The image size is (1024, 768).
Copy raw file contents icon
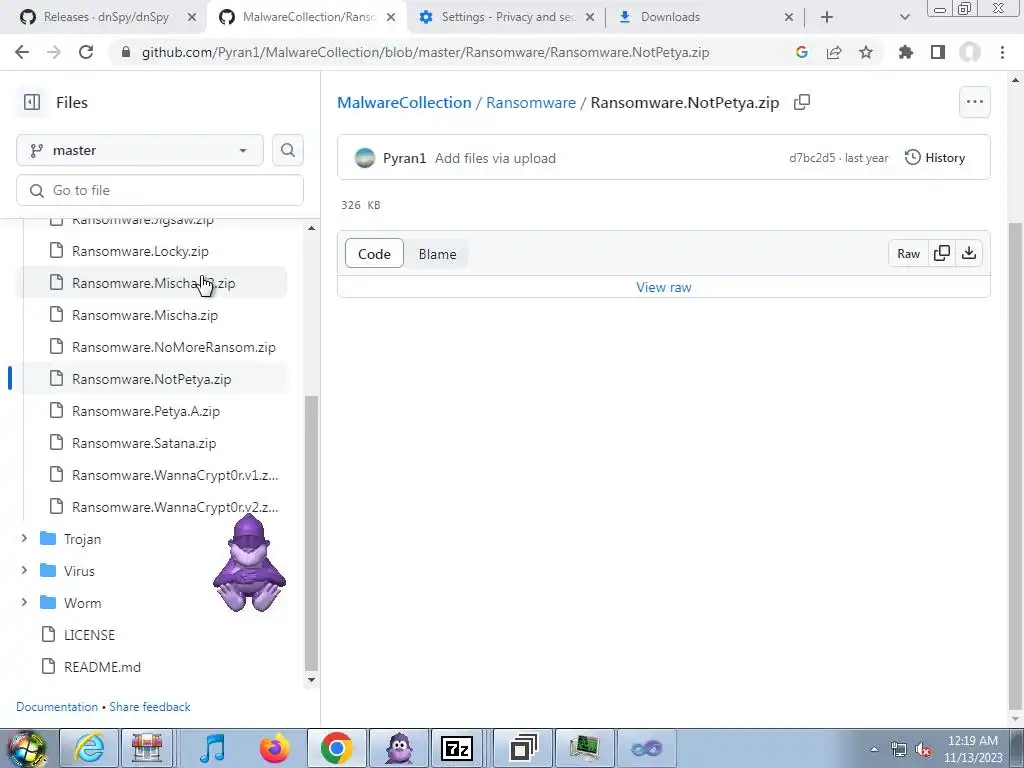[x=942, y=253]
